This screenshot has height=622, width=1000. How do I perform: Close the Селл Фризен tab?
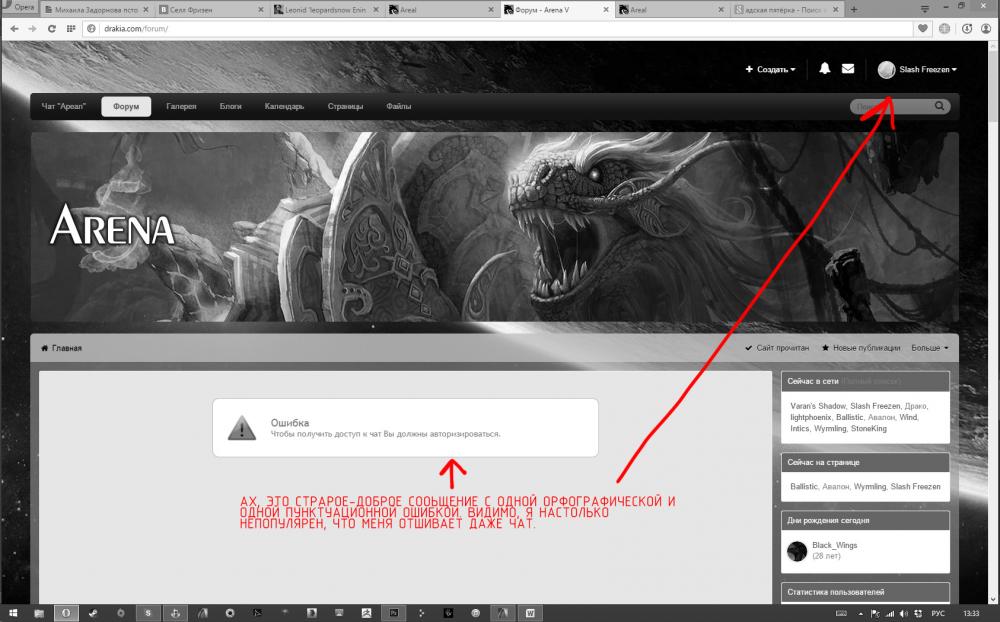(x=261, y=10)
